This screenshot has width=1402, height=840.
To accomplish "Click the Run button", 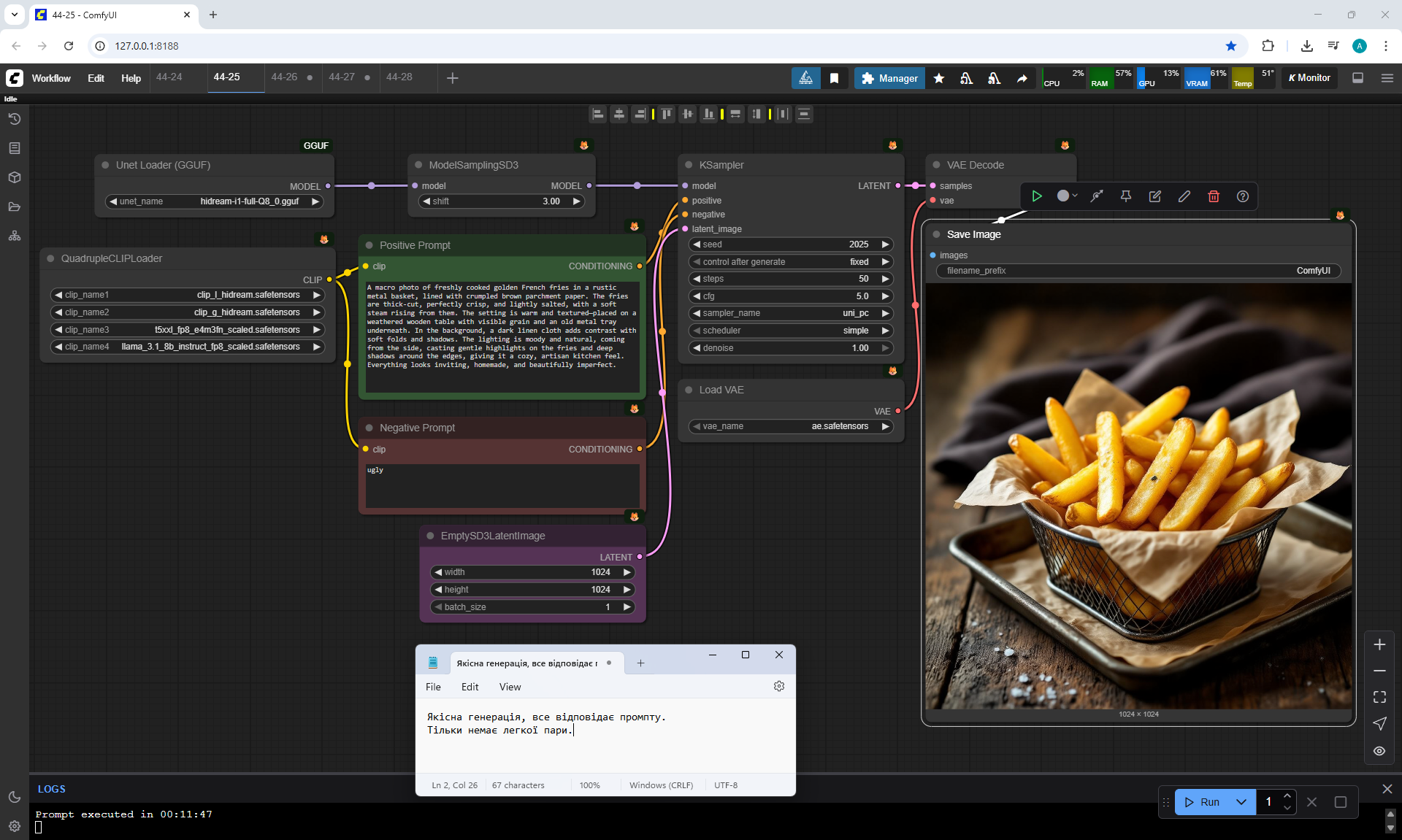I will (1202, 802).
